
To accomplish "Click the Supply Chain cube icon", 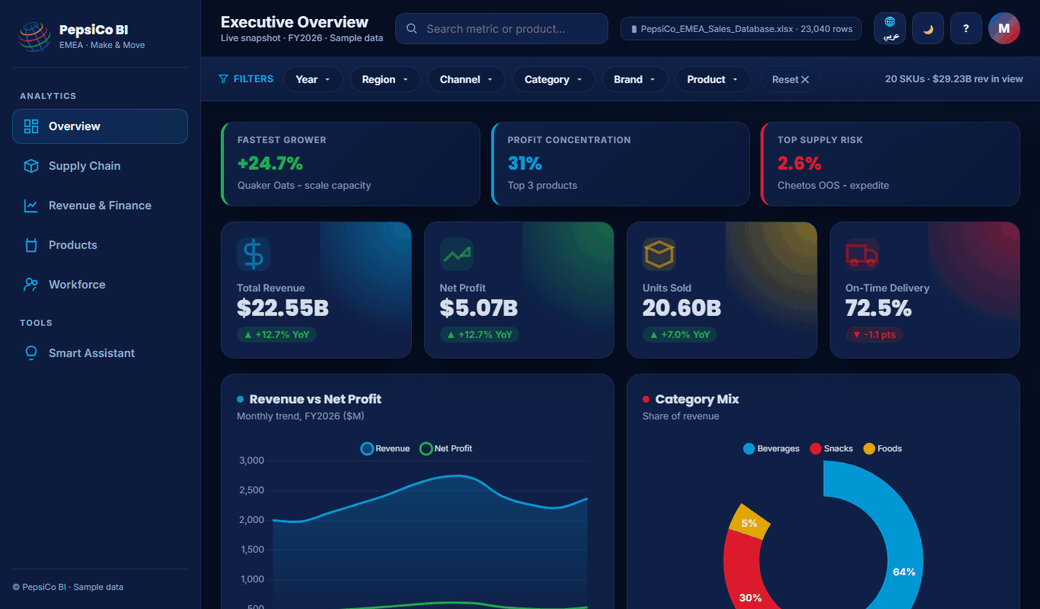I will (x=31, y=166).
